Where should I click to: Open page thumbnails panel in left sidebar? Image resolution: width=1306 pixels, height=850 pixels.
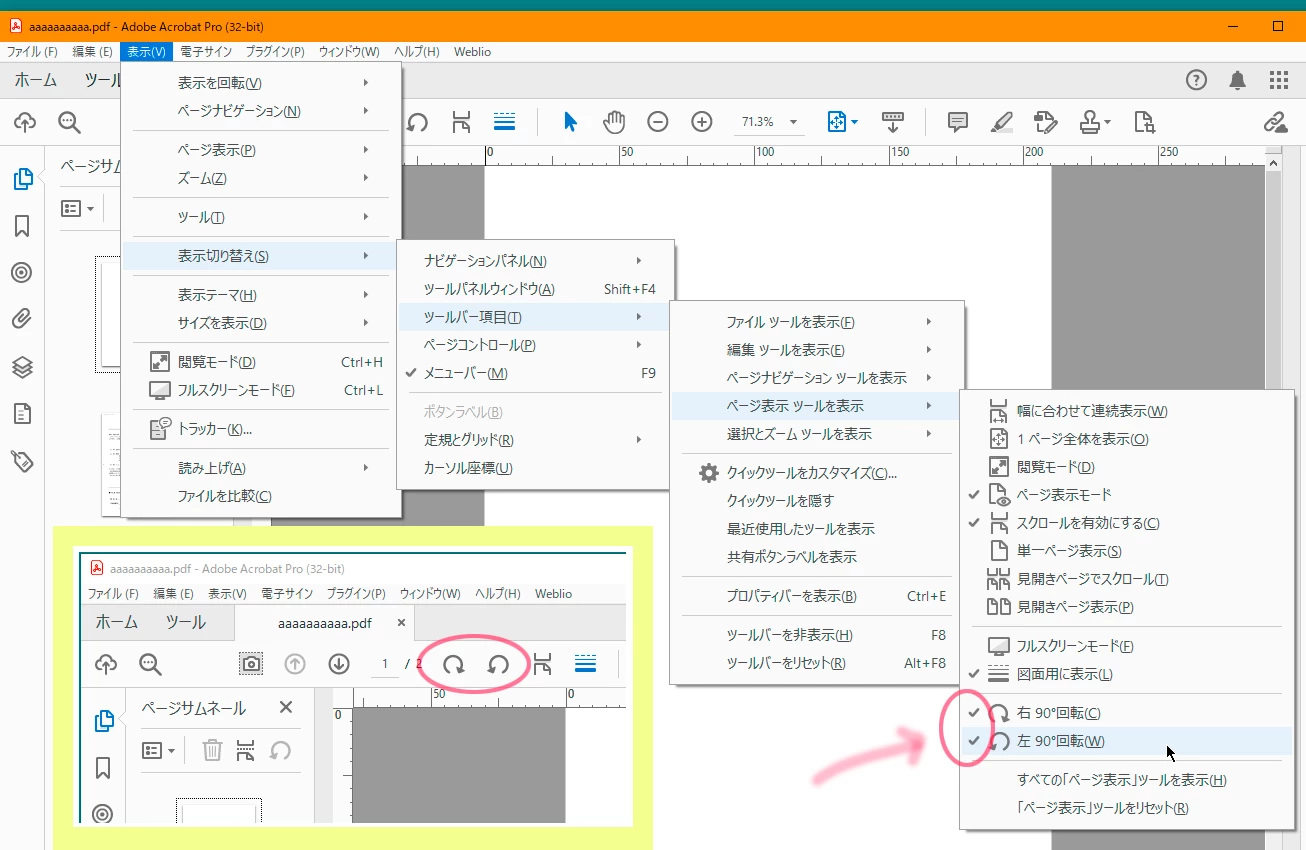(x=22, y=179)
